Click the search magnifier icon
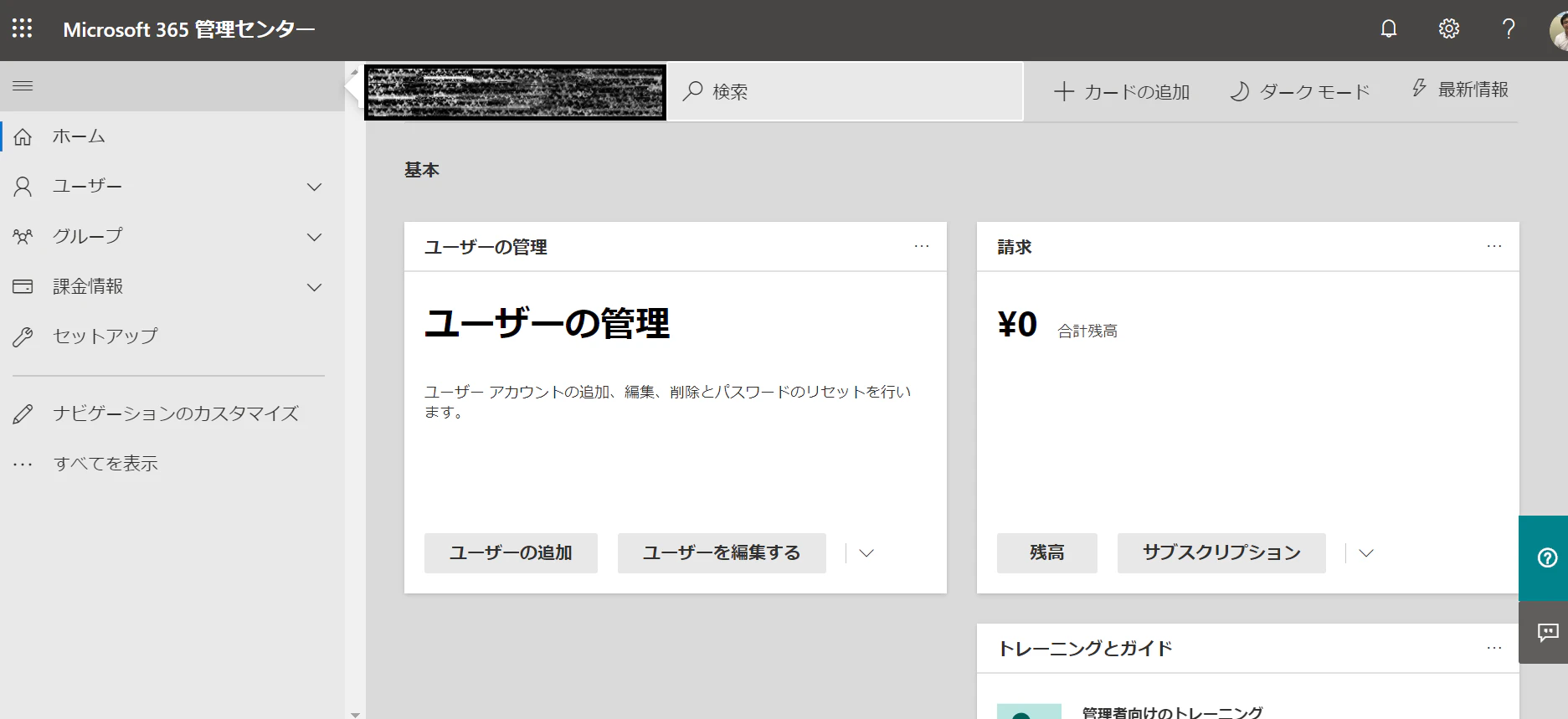The height and width of the screenshot is (719, 1568). (x=692, y=91)
